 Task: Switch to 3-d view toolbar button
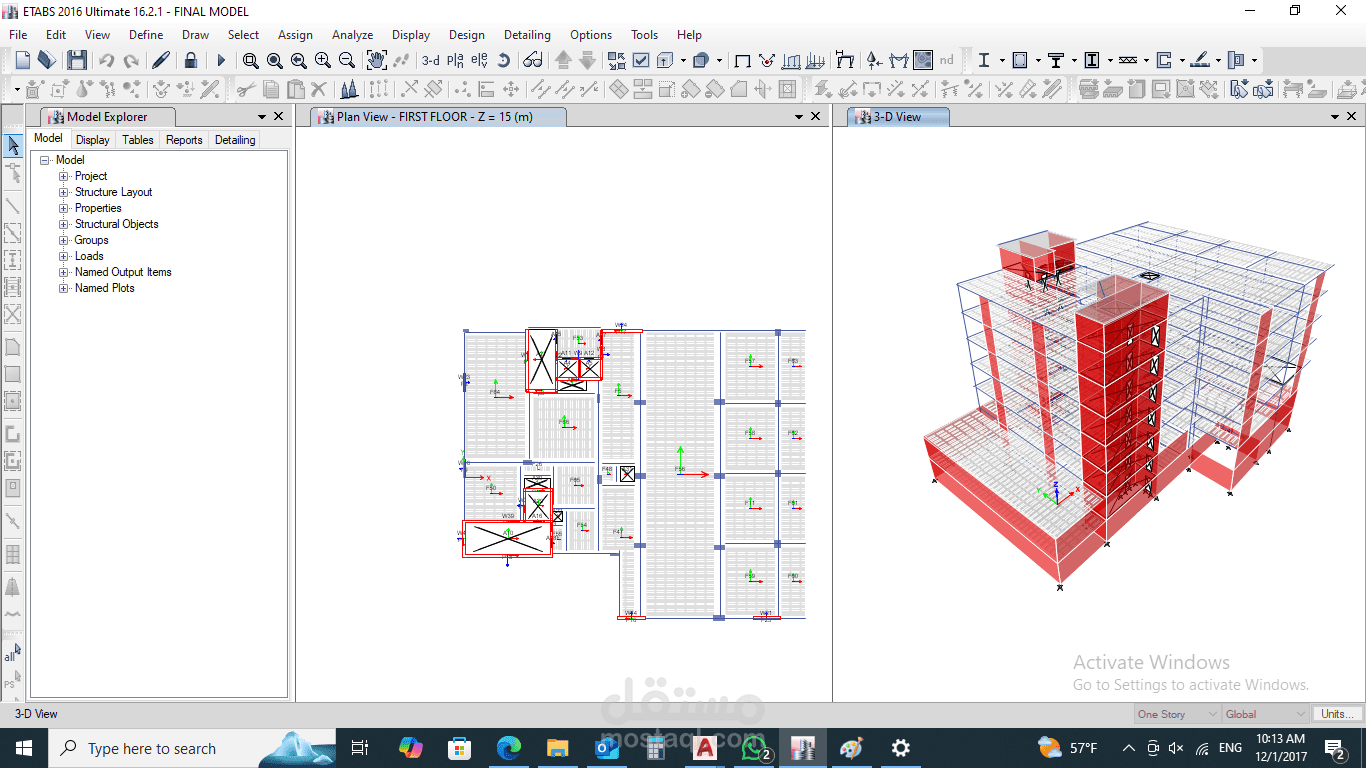430,60
